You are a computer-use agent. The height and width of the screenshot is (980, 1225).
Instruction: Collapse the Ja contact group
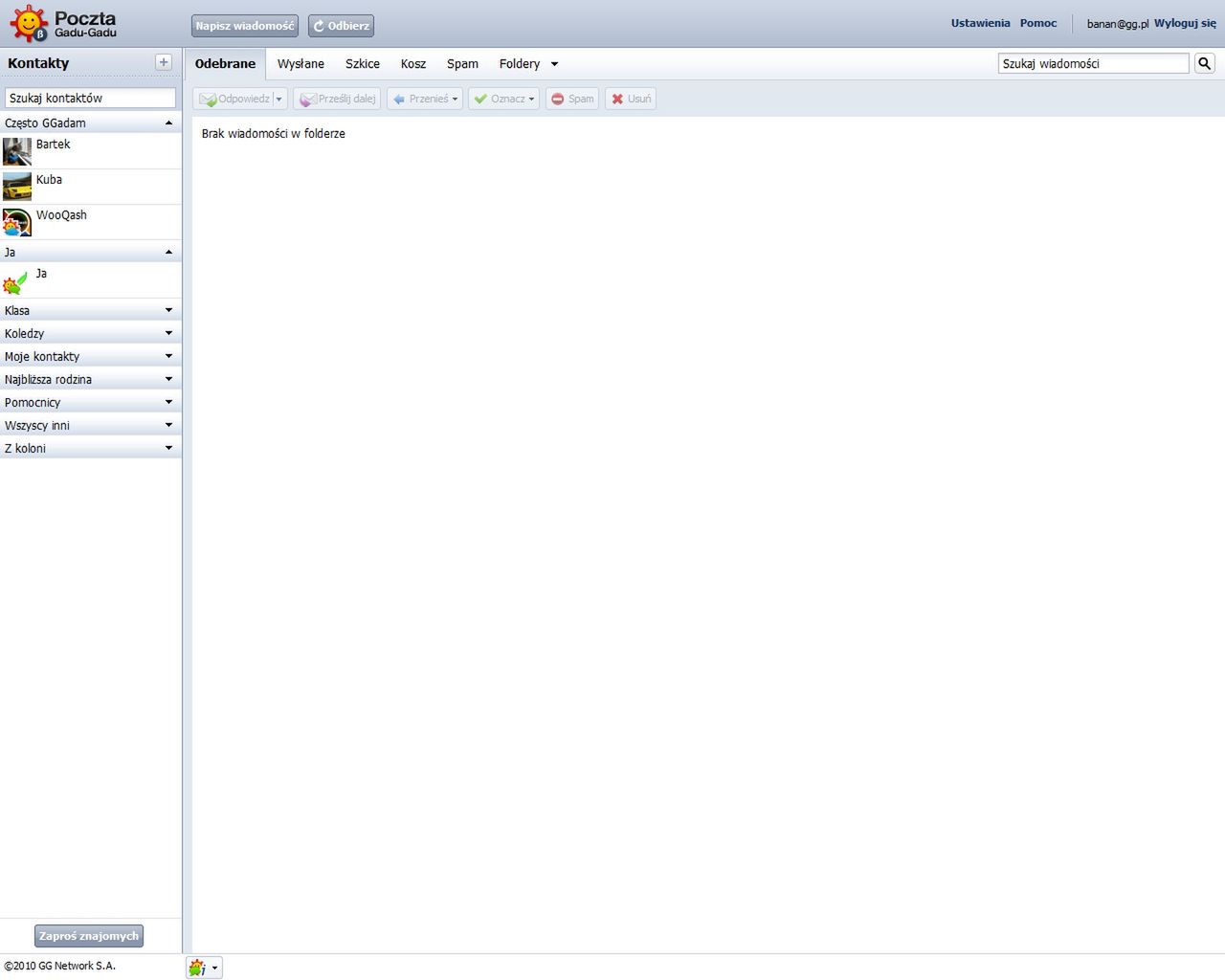[x=90, y=252]
